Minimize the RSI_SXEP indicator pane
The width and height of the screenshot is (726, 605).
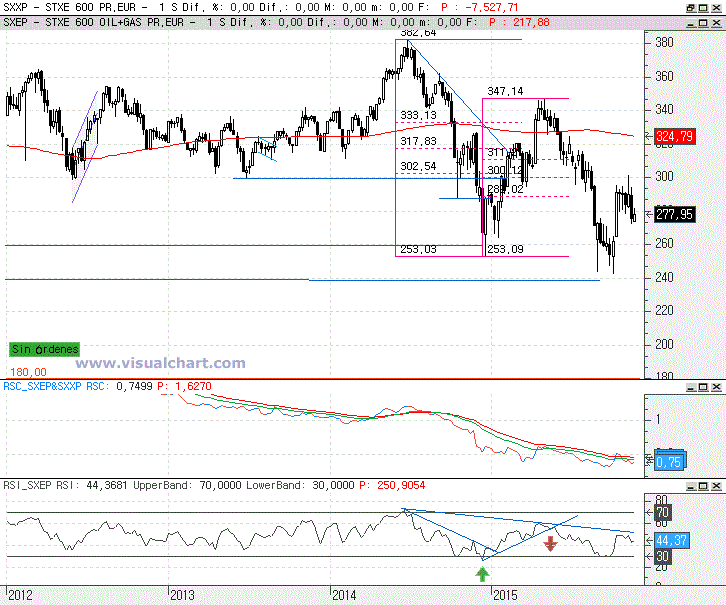[691, 486]
